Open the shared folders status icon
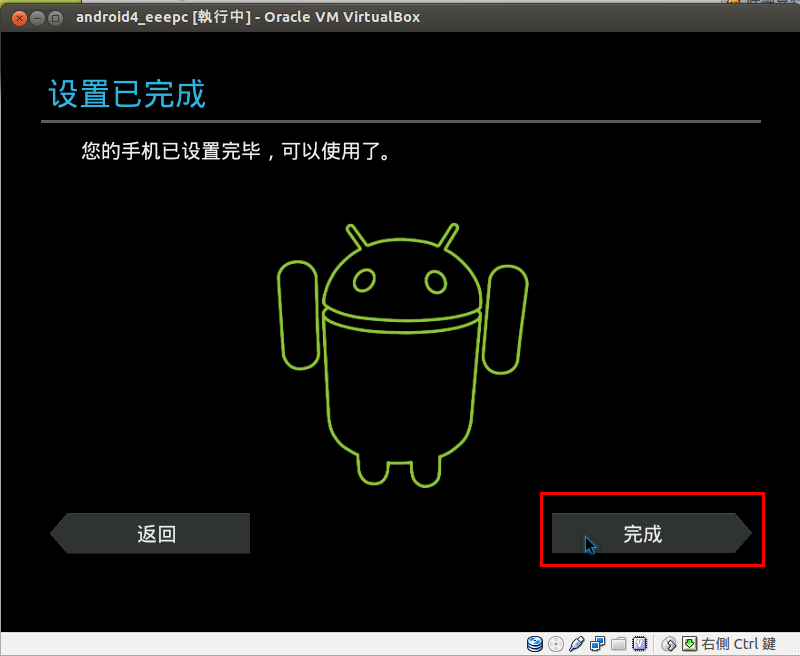The width and height of the screenshot is (800, 656). pos(618,644)
